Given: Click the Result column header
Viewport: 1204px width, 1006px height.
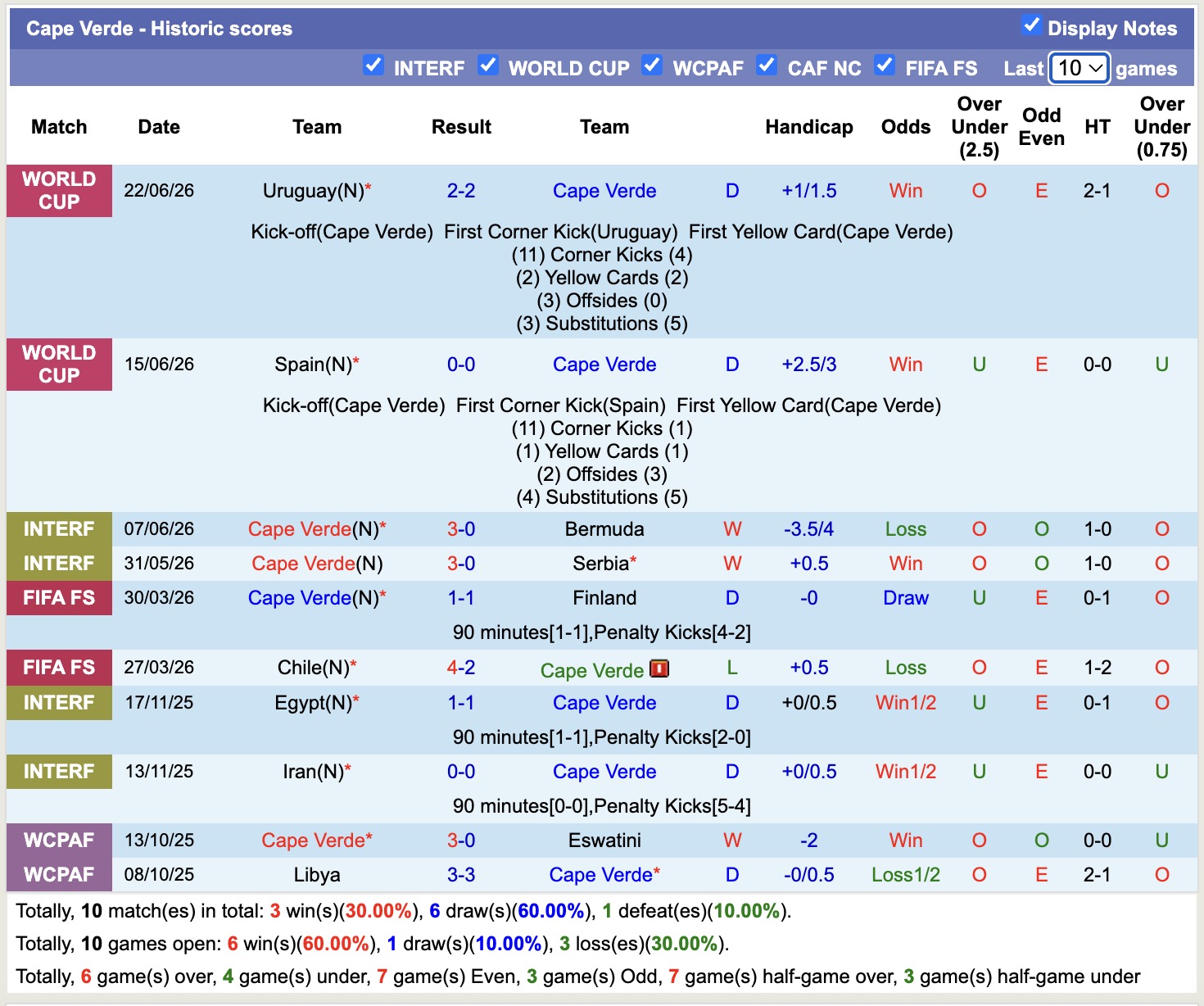Looking at the screenshot, I should click(461, 127).
